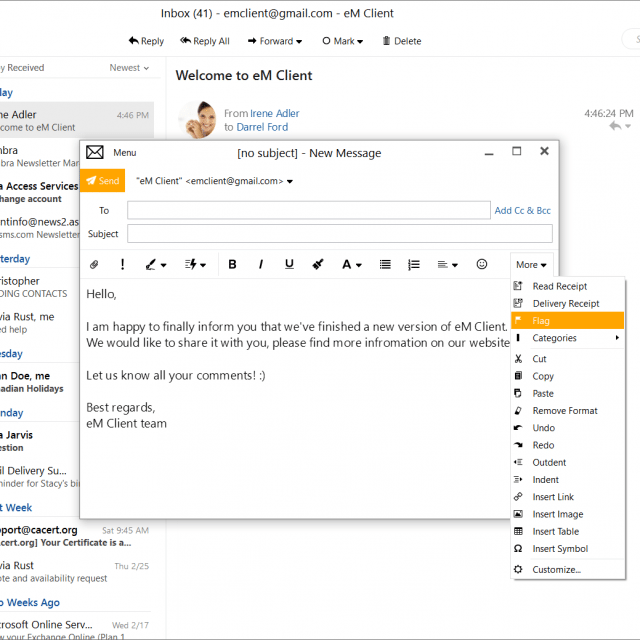Toggle italic formatting
The height and width of the screenshot is (640, 640).
260,264
